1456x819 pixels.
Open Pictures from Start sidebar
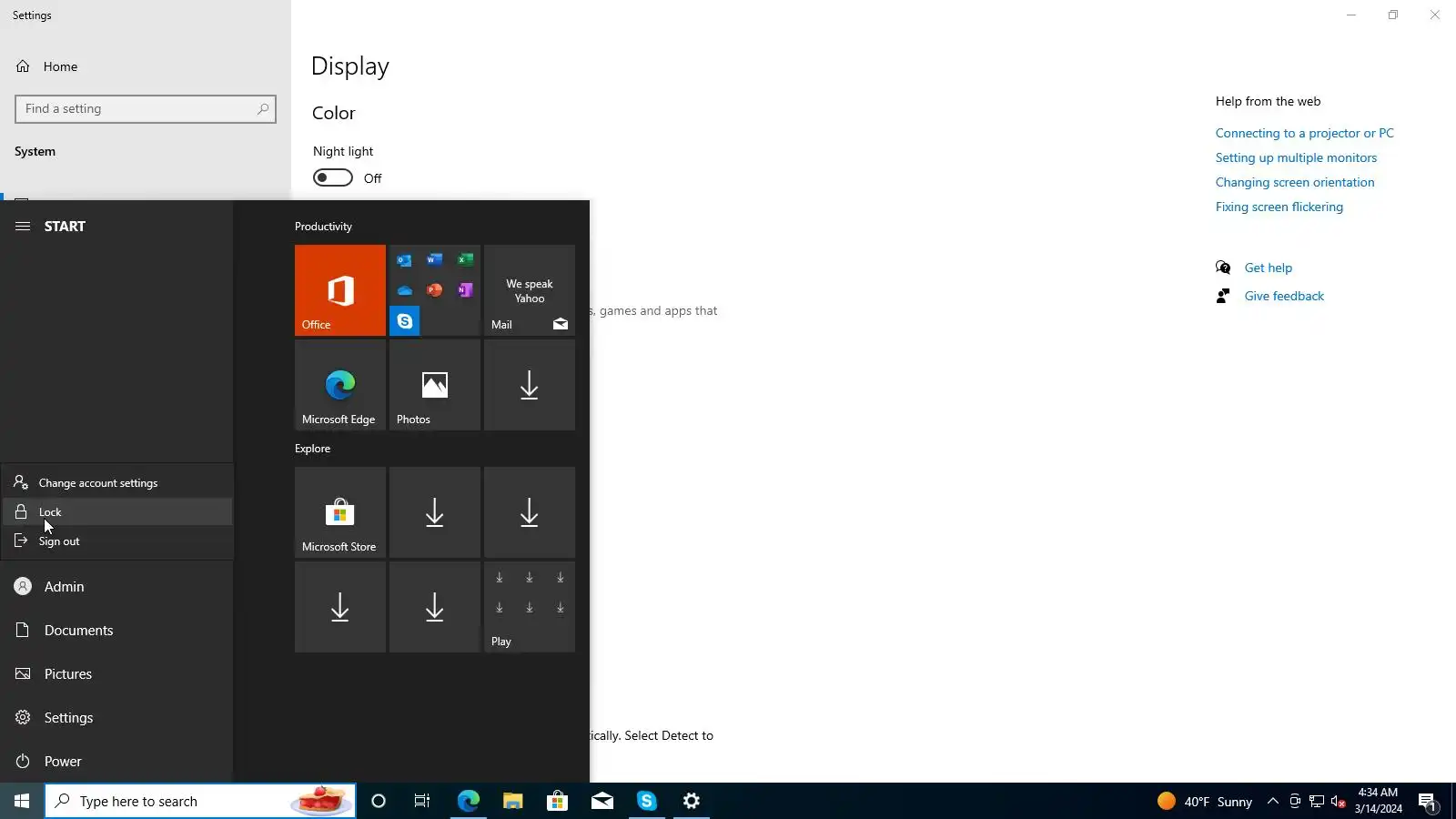point(116,674)
